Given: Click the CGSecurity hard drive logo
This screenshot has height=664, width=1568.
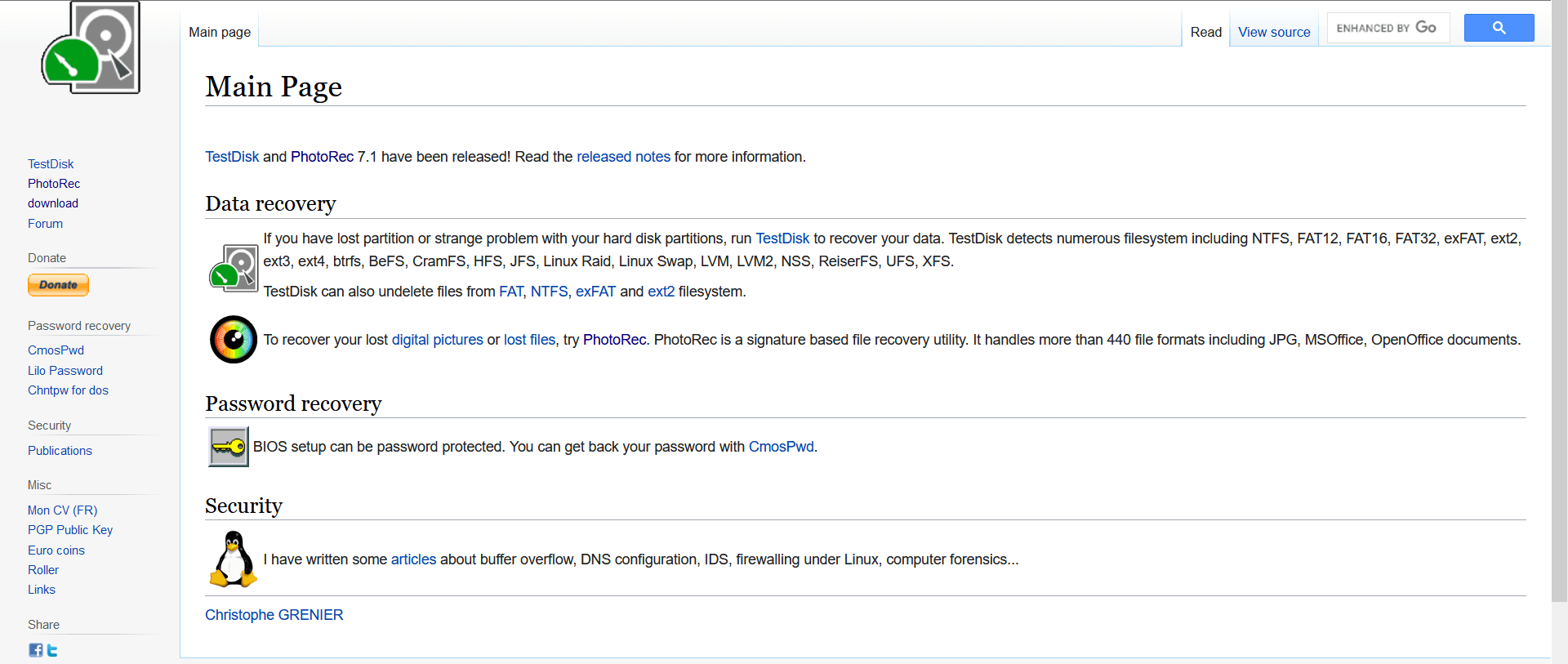Looking at the screenshot, I should click(x=90, y=47).
